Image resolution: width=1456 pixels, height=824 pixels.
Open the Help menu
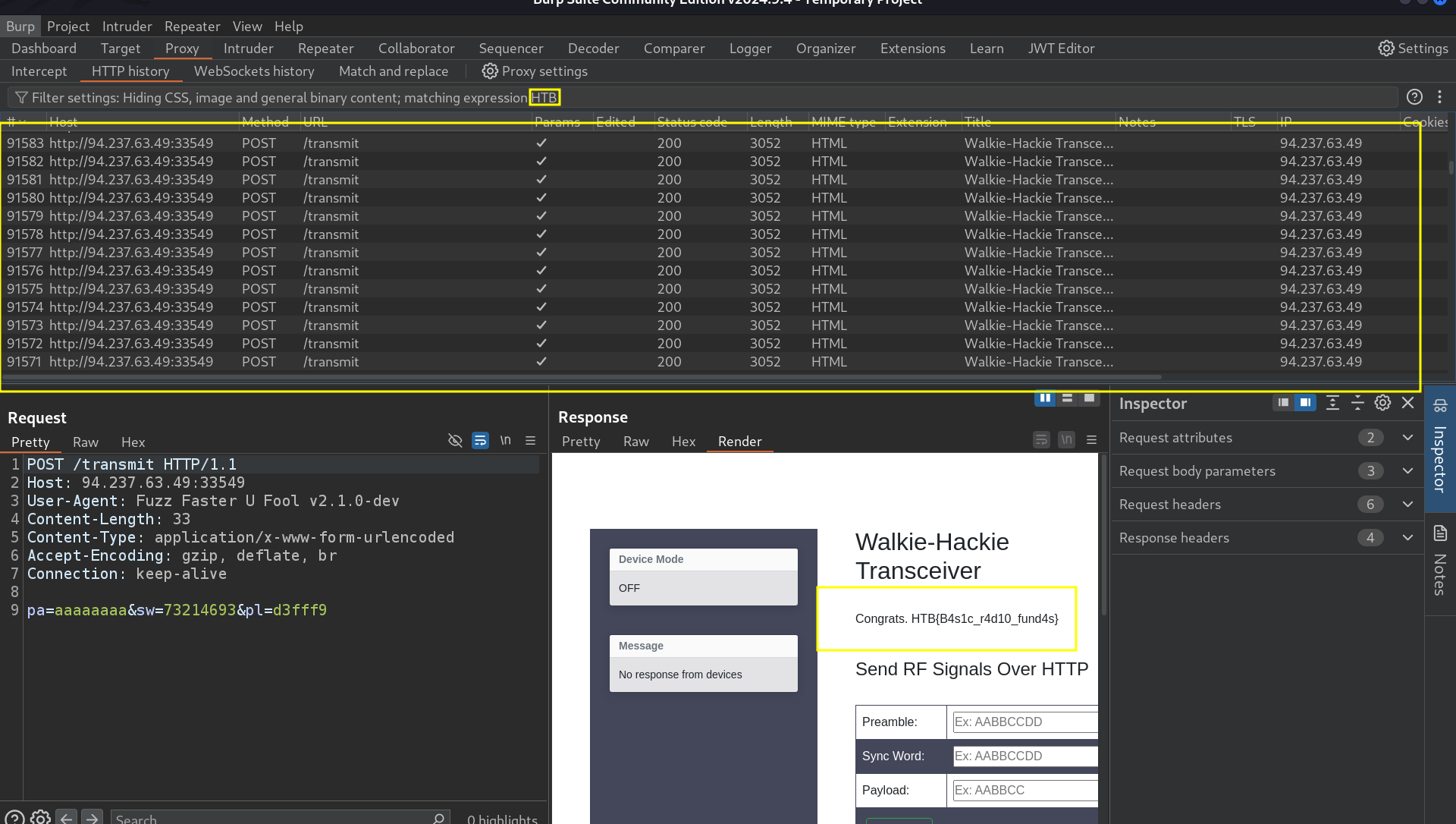click(x=289, y=27)
